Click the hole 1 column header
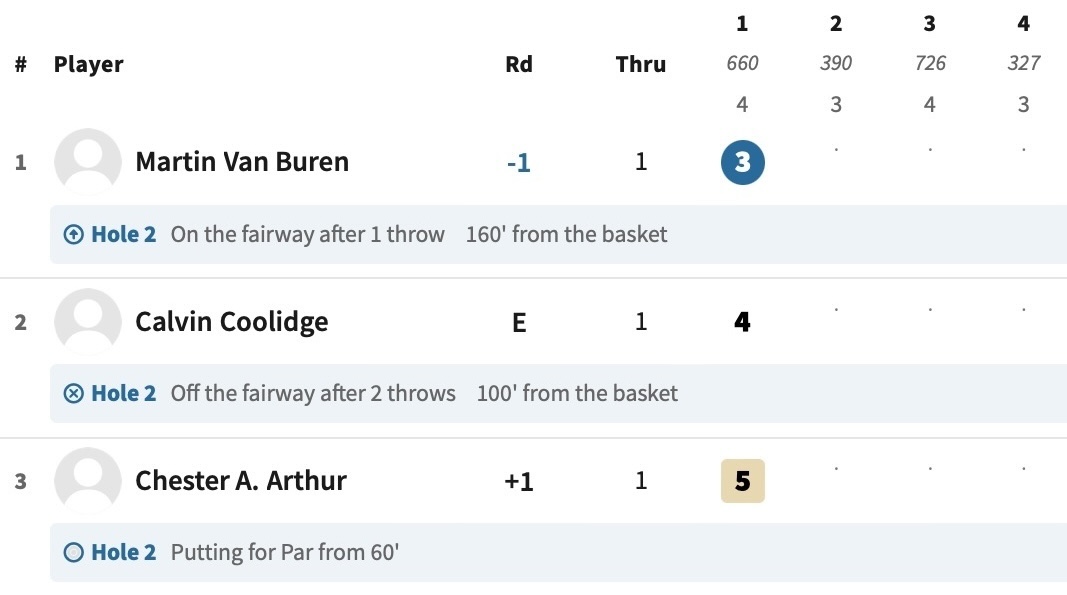 coord(742,24)
